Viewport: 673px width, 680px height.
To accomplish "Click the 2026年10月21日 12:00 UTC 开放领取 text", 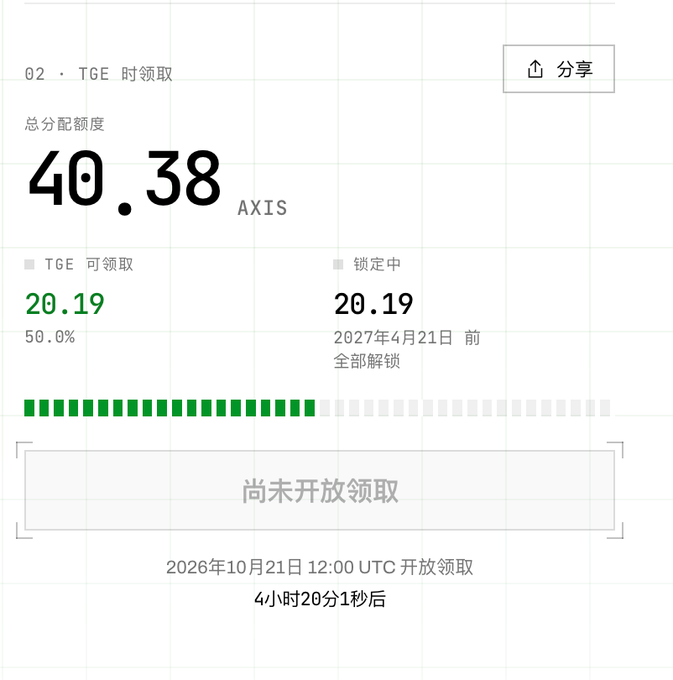I will pyautogui.click(x=320, y=567).
